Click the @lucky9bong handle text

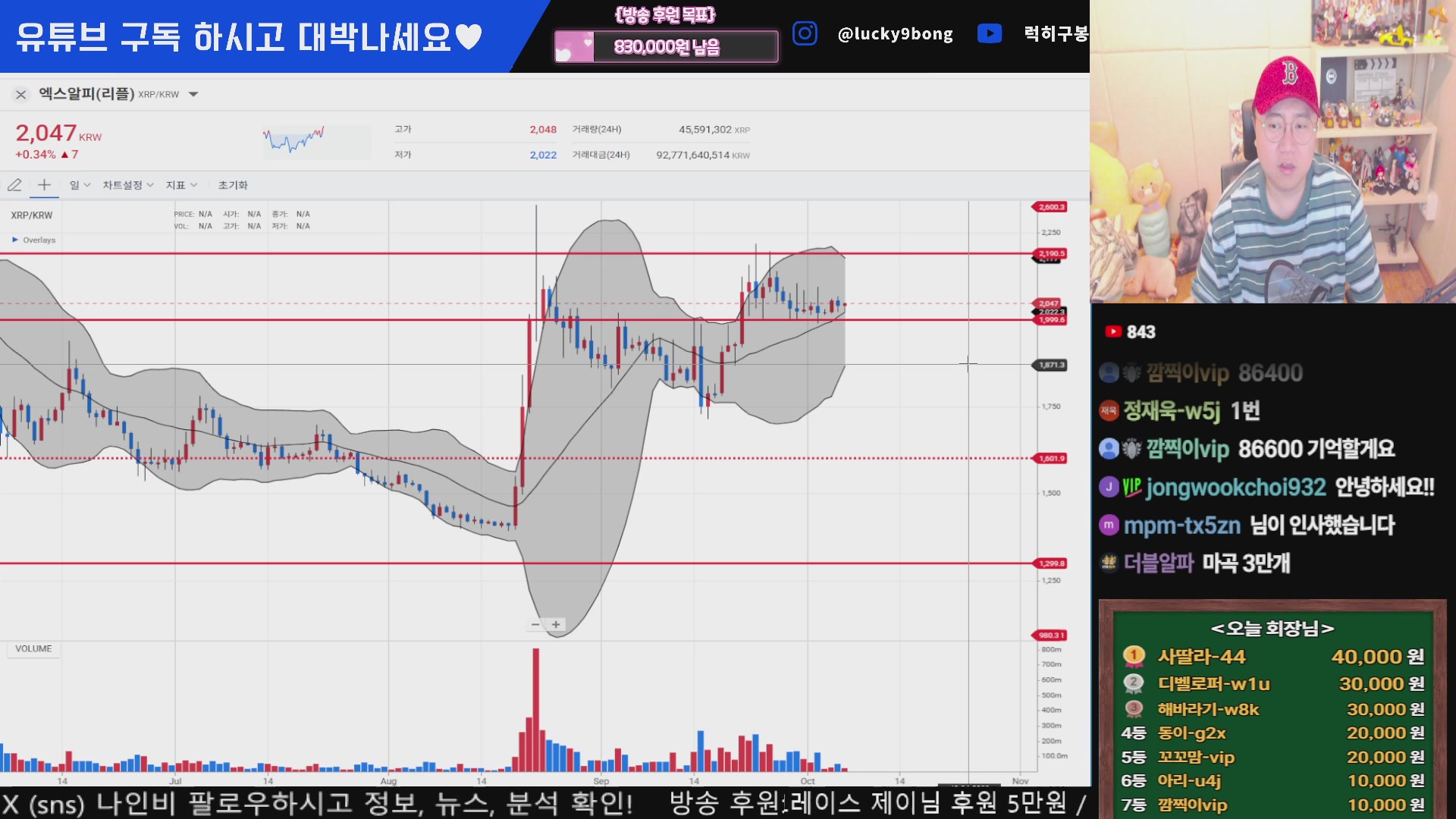click(895, 34)
